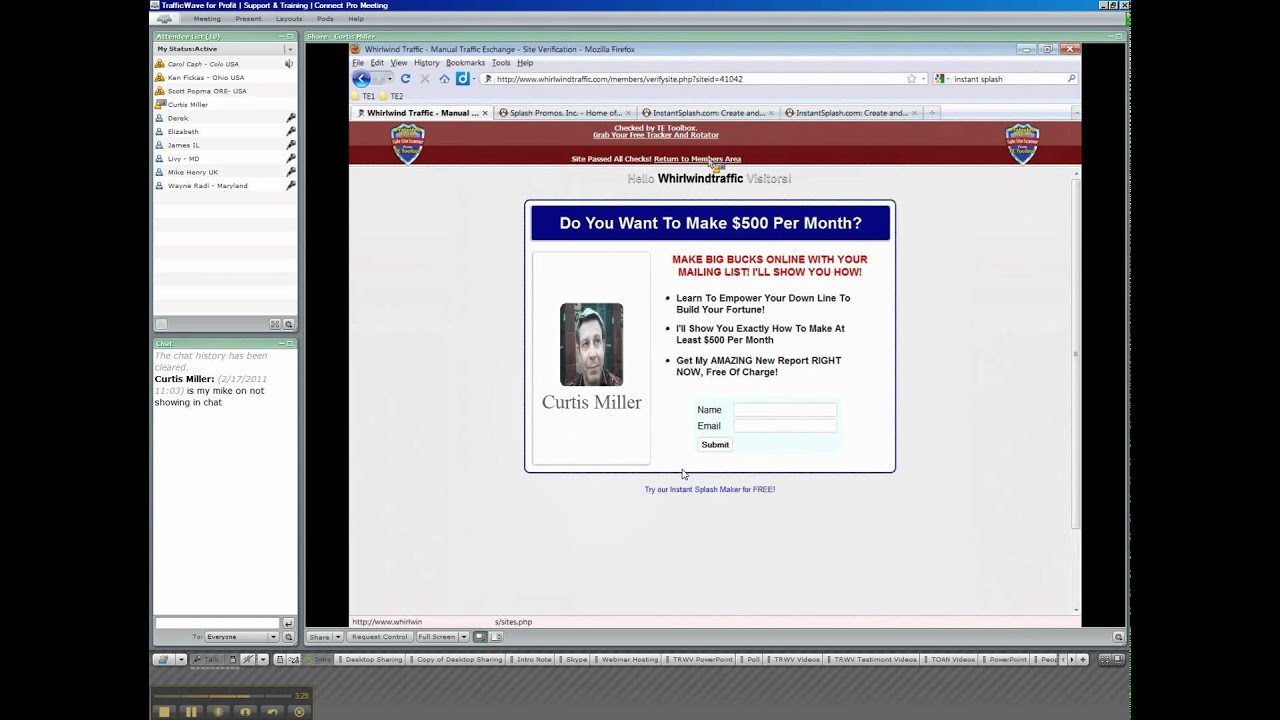Open the Pods menu
Viewport: 1280px width, 720px height.
[325, 19]
